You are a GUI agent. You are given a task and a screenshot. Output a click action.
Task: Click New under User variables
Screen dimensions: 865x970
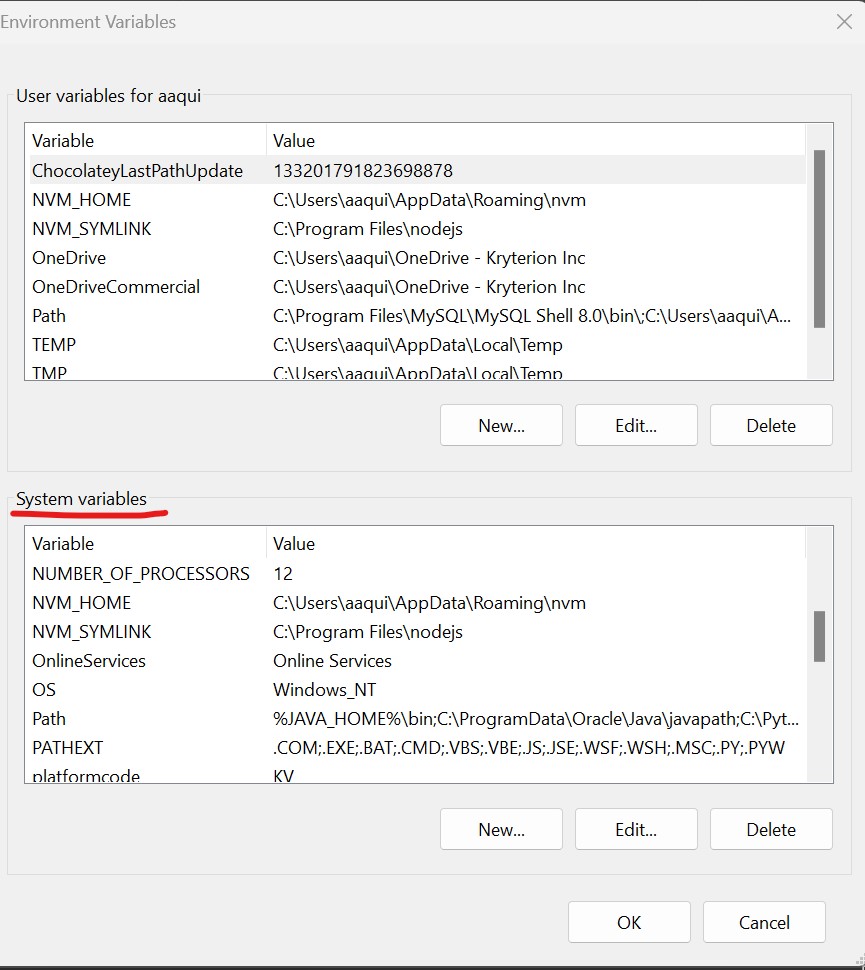(x=501, y=425)
